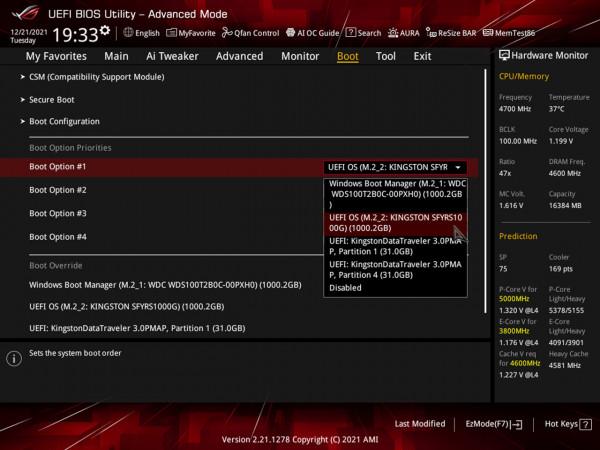
Task: Select the Boot Option #3 row
Action: click(x=58, y=213)
